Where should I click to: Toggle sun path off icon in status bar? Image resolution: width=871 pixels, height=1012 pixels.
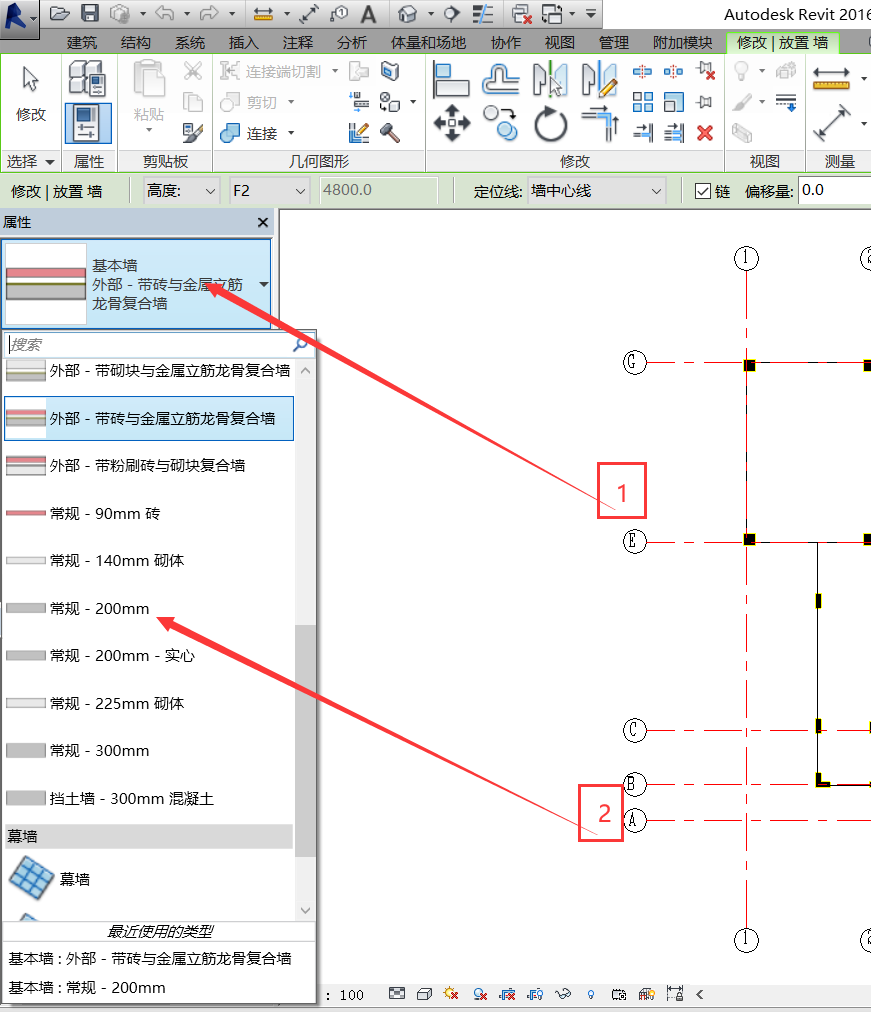451,994
